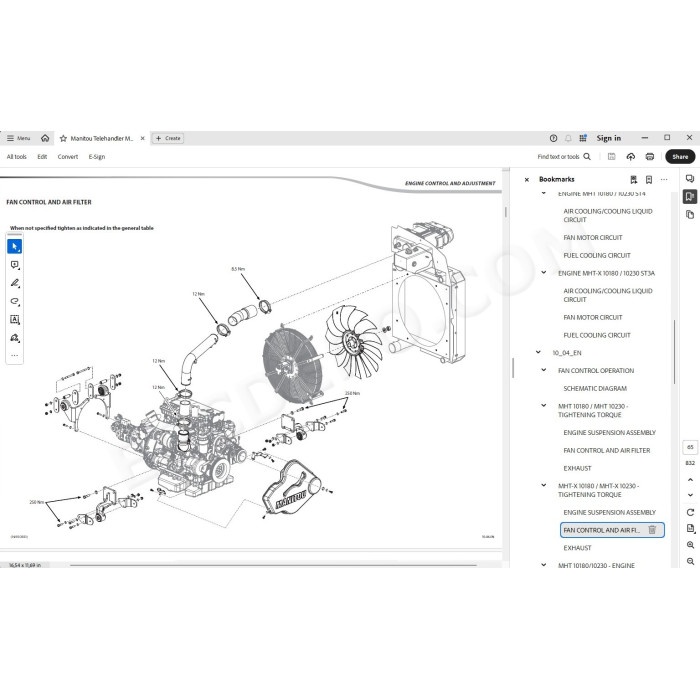Open ENGINE SUSPENSION ASSEMBLY under MHT-X torque

[x=609, y=512]
